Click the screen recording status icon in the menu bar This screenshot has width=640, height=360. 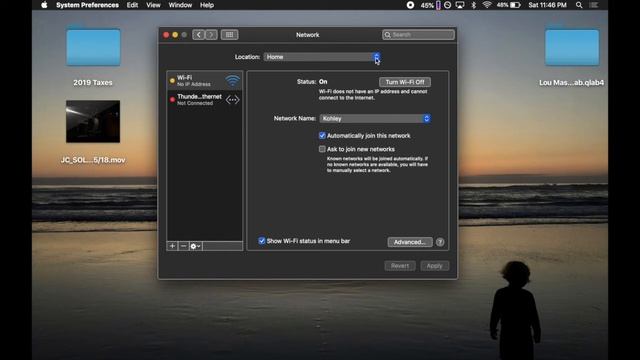pos(410,5)
